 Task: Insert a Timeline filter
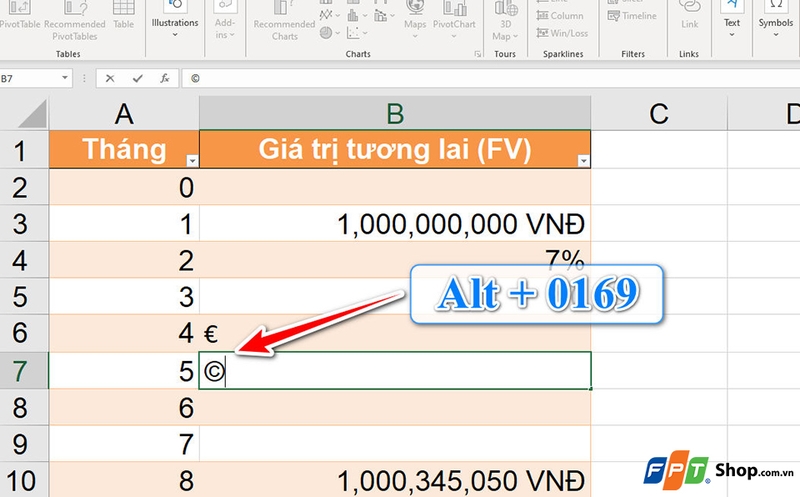632,16
